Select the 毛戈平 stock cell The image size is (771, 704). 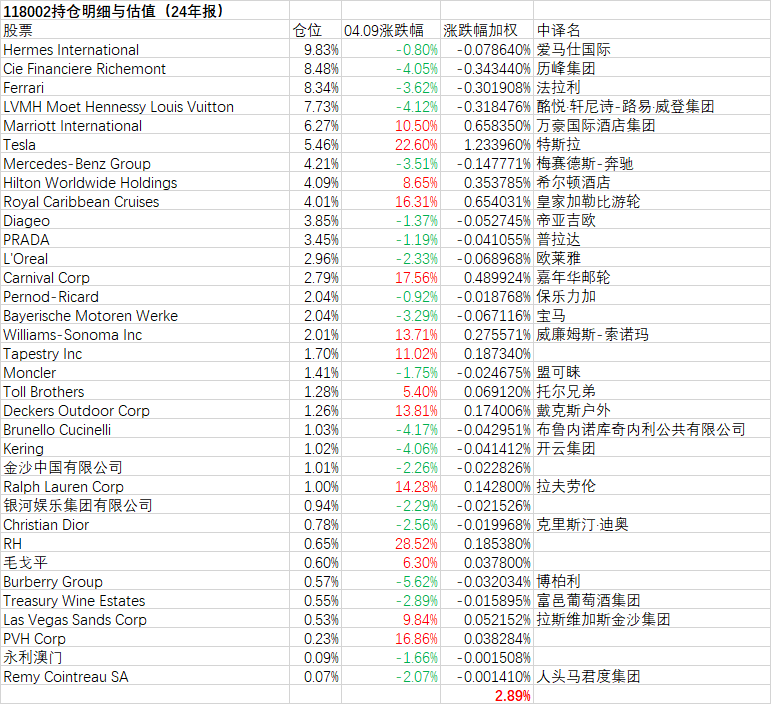pyautogui.click(x=145, y=562)
